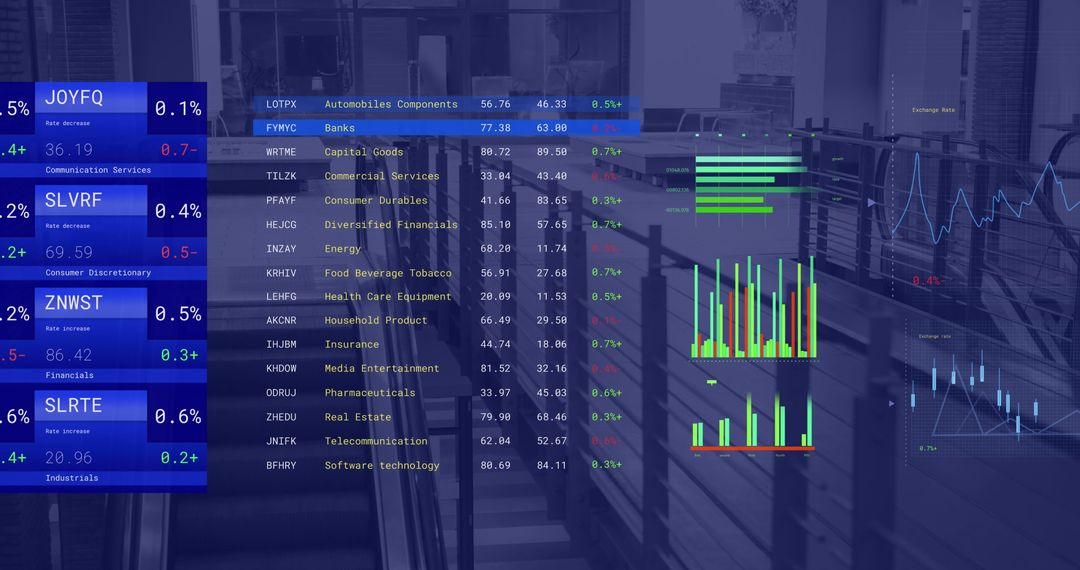The width and height of the screenshot is (1080, 570).
Task: Click the 0.4% value next to SLVRF
Action: (178, 211)
